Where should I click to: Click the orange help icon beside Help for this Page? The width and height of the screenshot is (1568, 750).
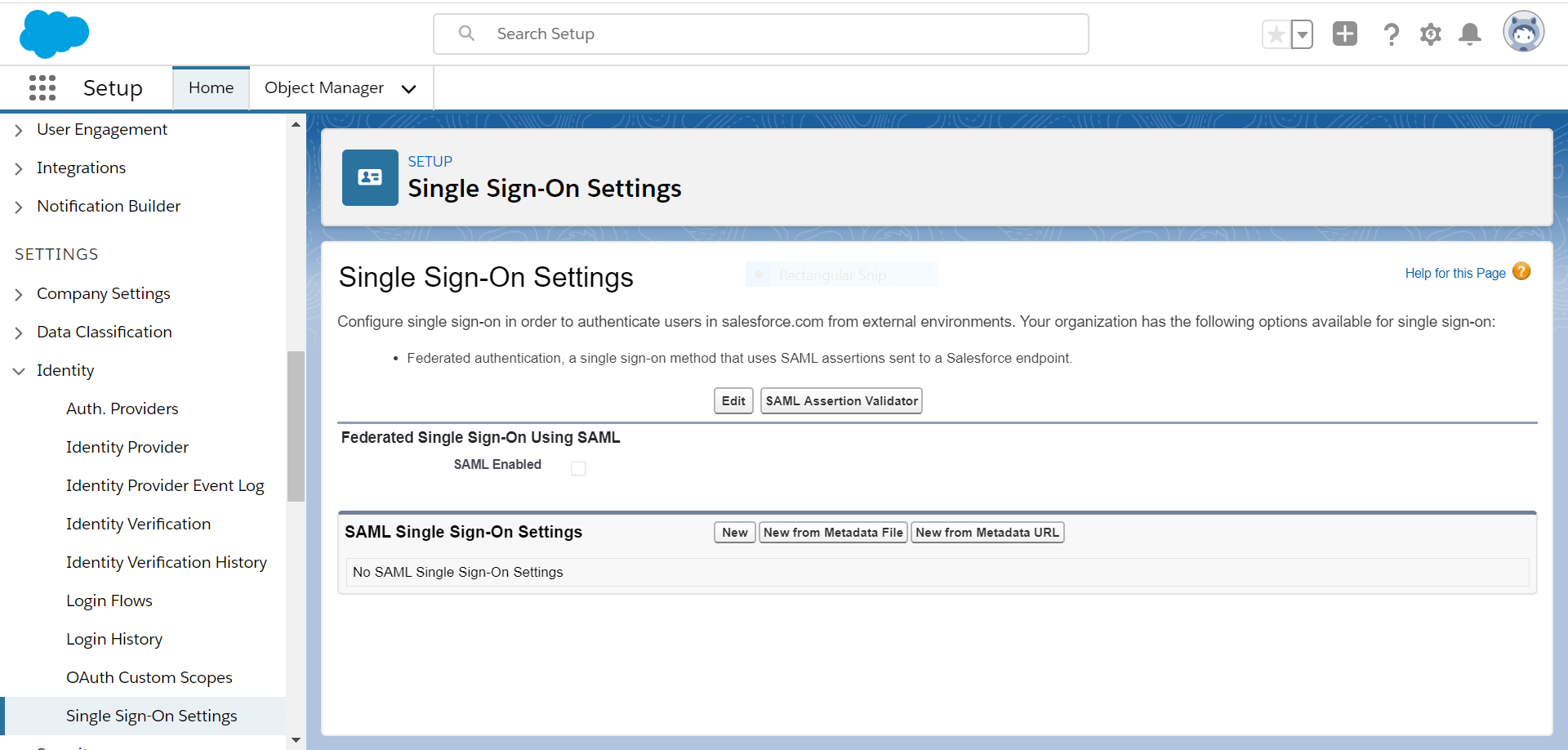point(1521,271)
